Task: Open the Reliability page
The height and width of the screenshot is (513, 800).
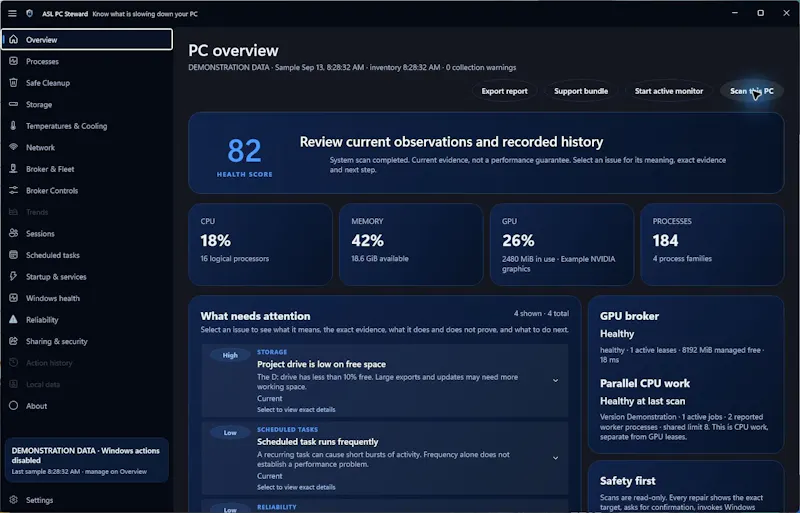Action: 87,320
